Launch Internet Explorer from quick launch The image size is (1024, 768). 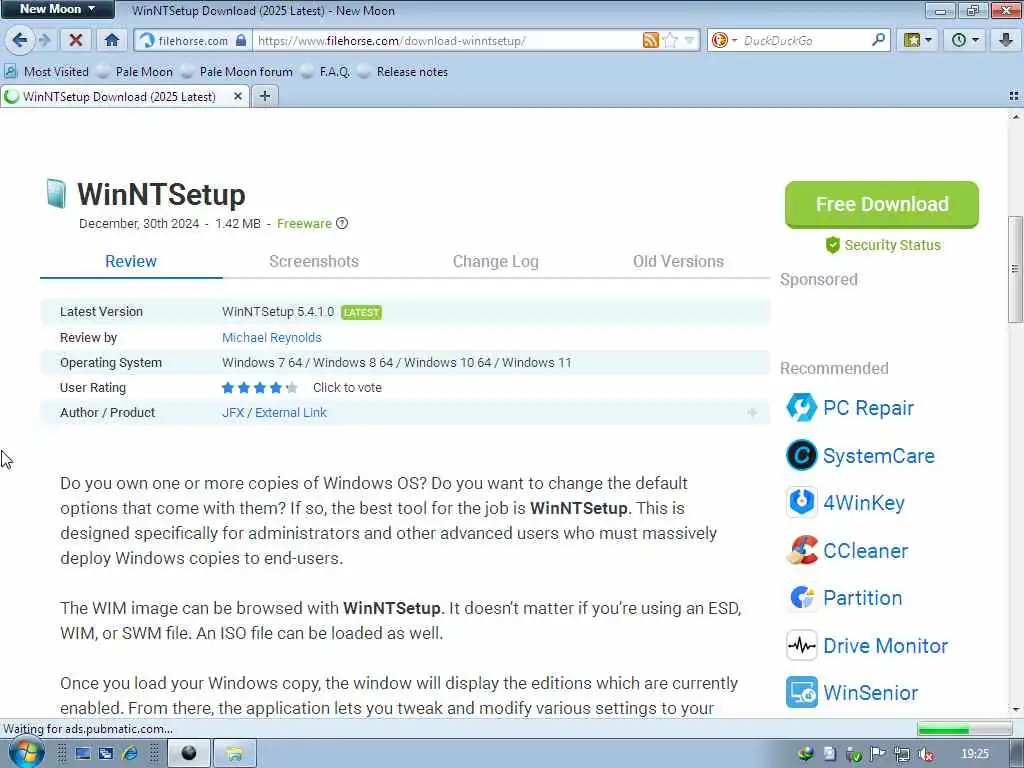(x=130, y=754)
